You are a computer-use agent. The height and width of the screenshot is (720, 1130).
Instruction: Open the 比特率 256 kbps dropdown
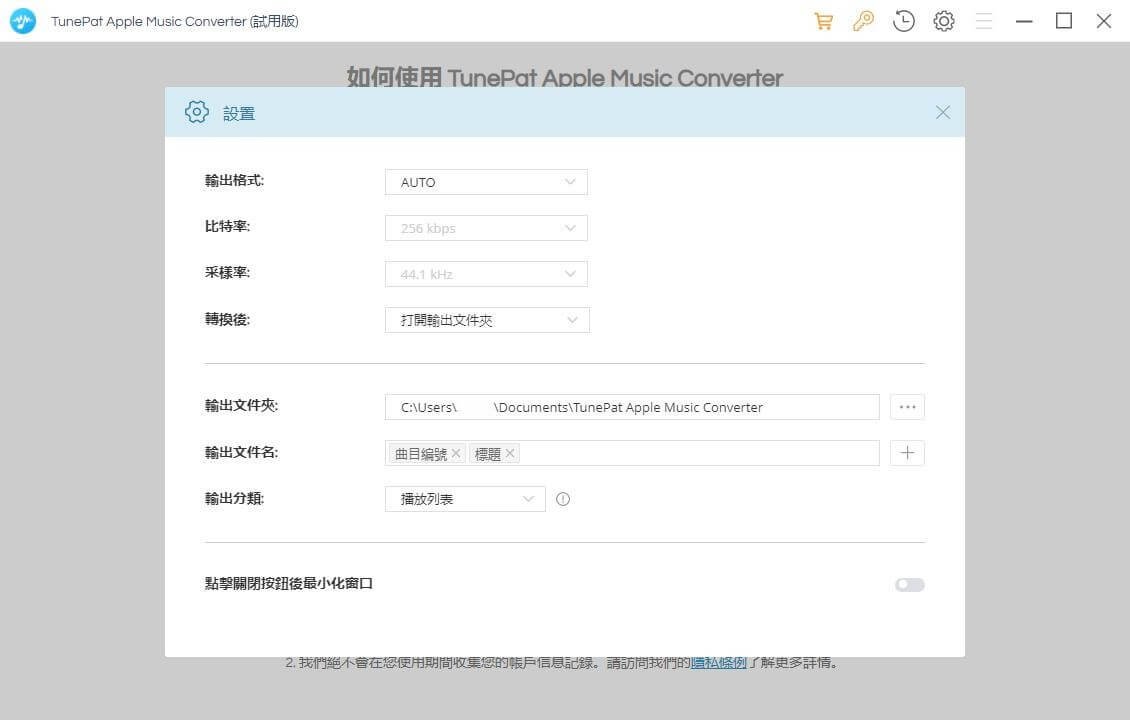click(486, 228)
